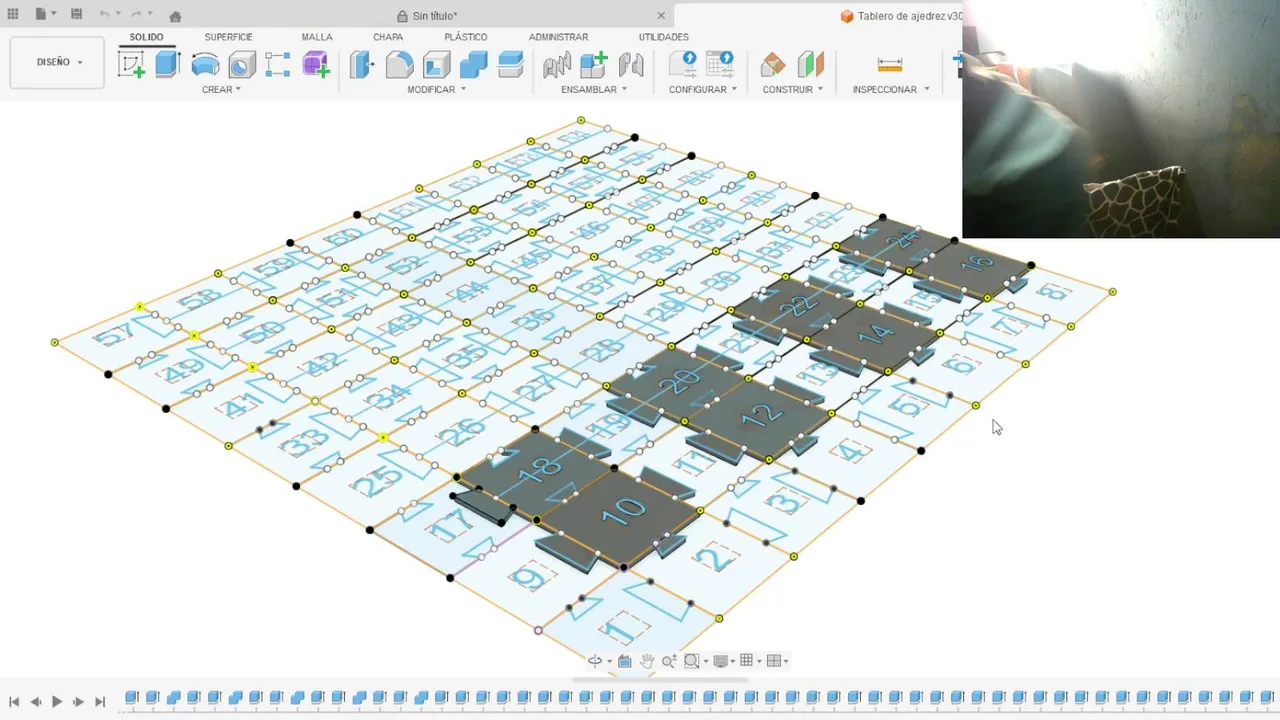The image size is (1280, 720).
Task: Select the As-built Joint tool
Action: (x=631, y=65)
